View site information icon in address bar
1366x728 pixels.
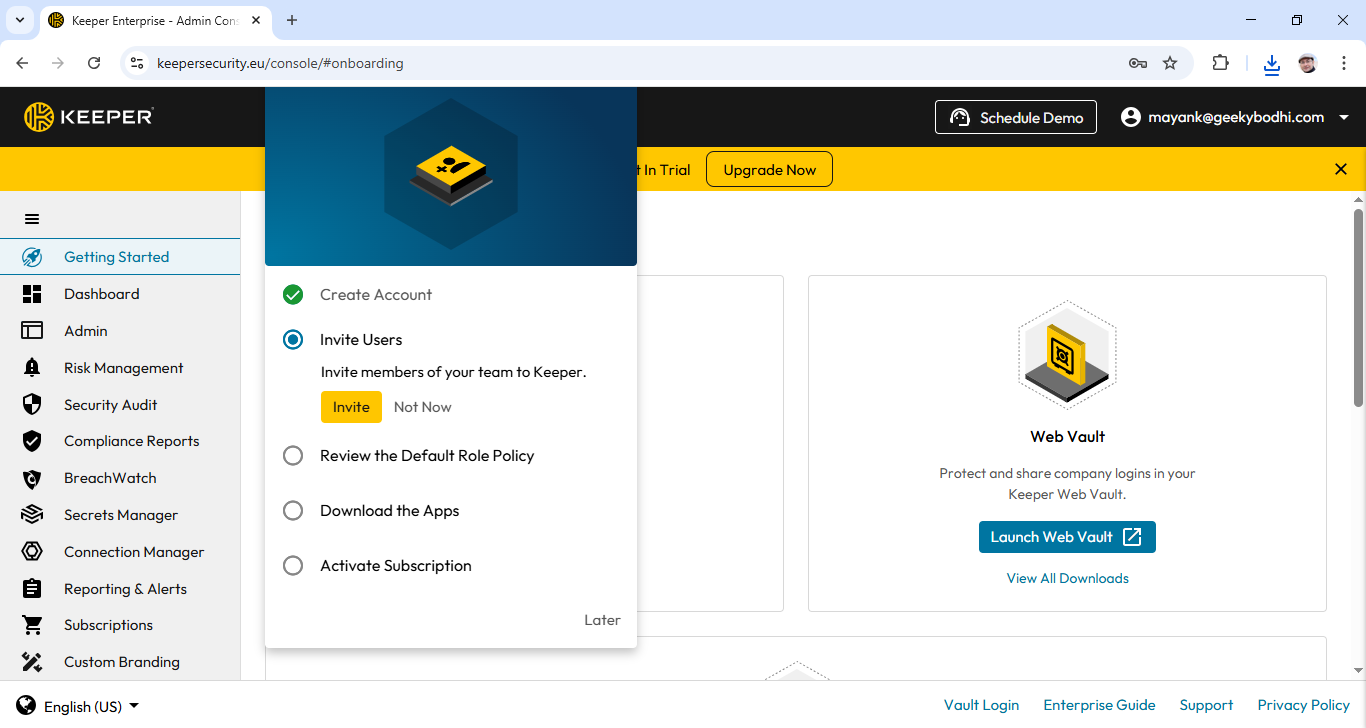(138, 63)
